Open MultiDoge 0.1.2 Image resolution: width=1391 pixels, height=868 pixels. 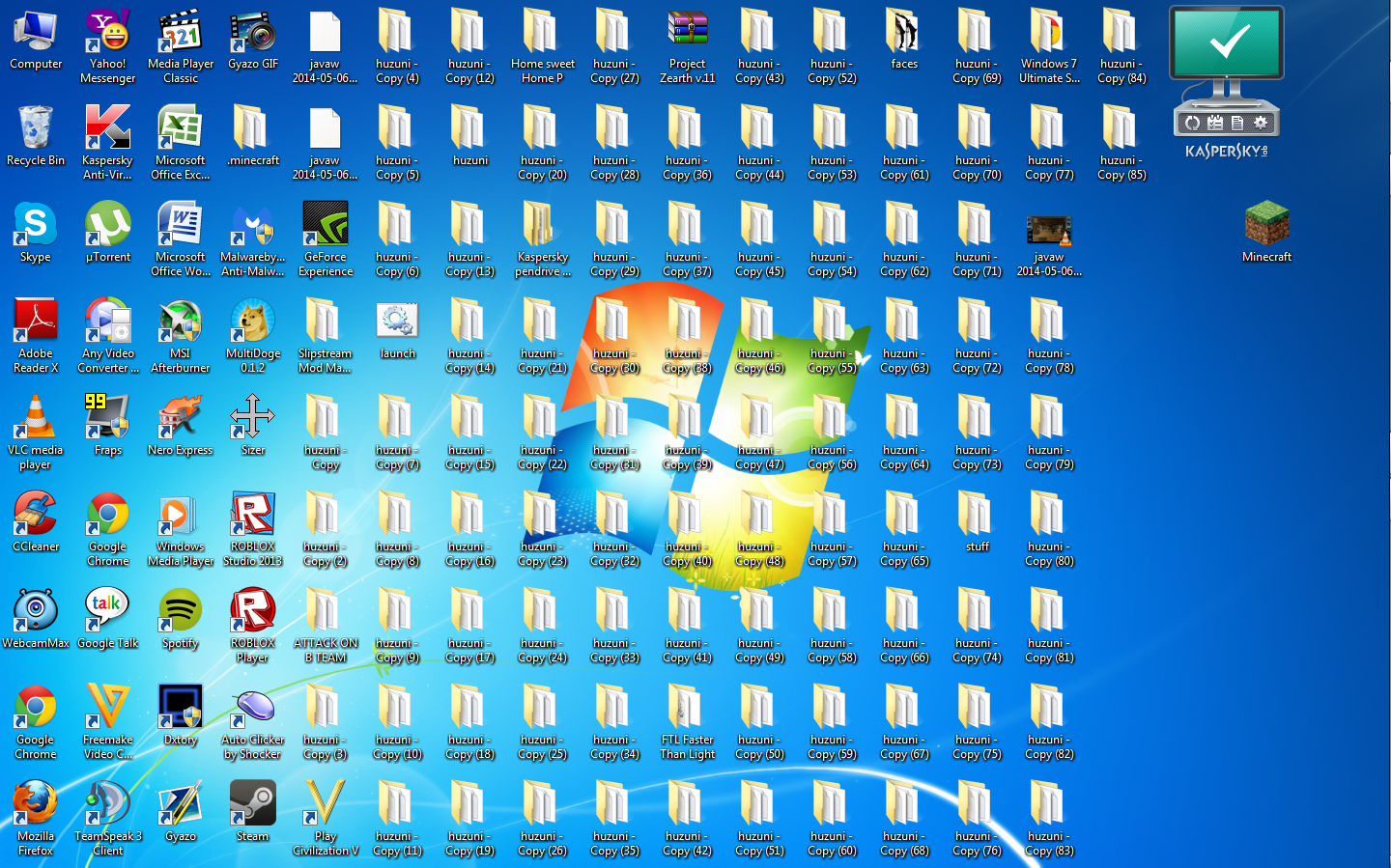click(x=253, y=337)
